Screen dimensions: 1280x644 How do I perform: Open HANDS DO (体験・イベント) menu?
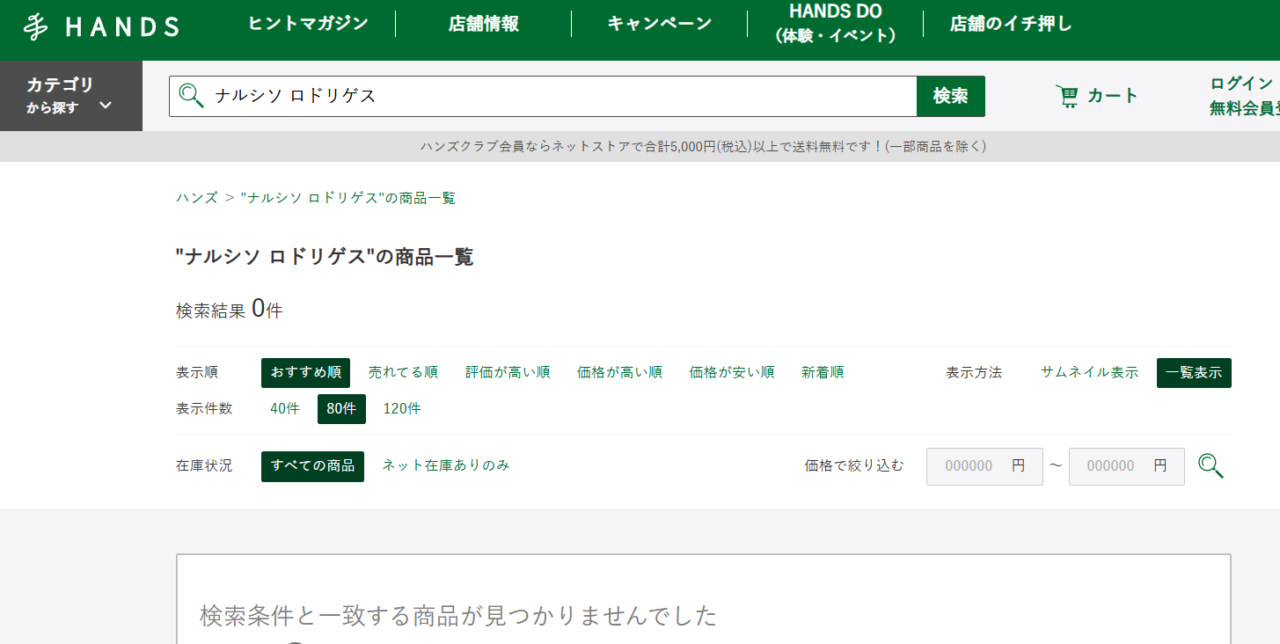[x=835, y=23]
